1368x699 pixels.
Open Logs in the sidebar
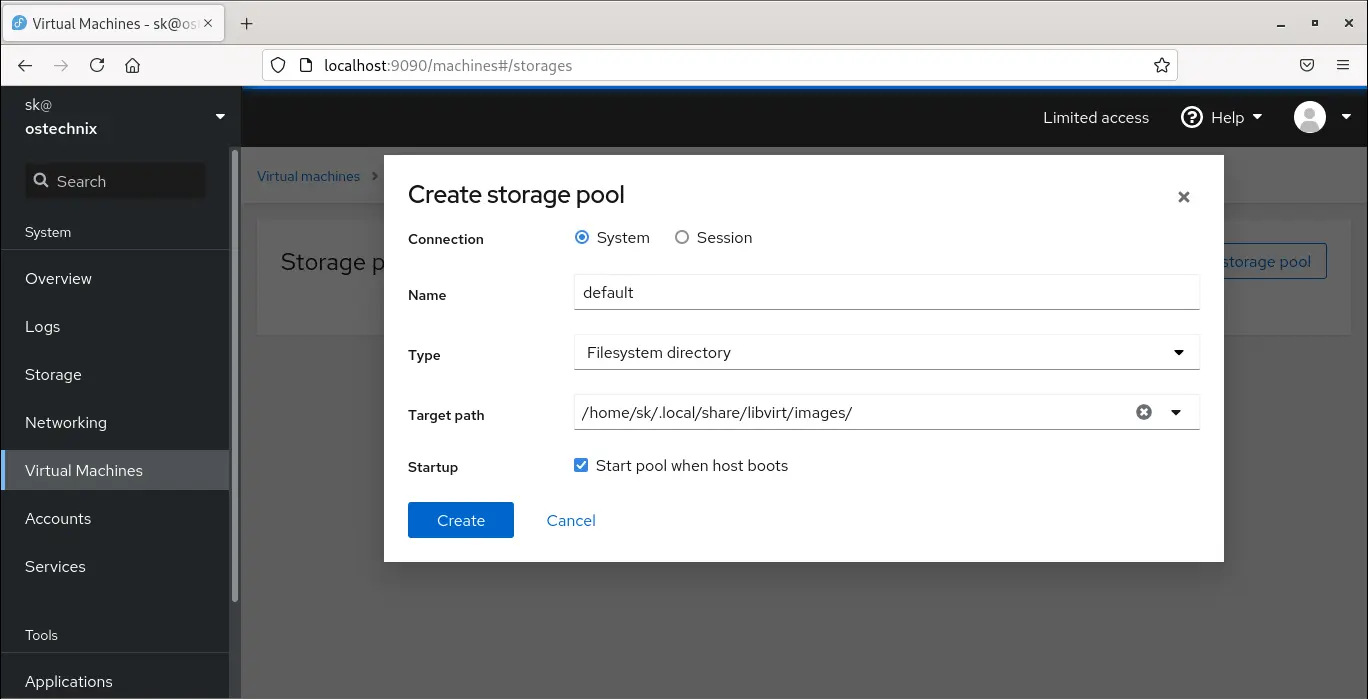115,327
